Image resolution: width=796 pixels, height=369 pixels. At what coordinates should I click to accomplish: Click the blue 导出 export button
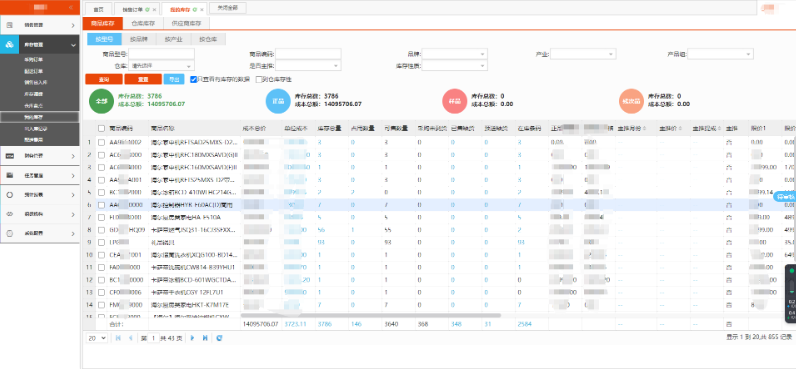(174, 79)
